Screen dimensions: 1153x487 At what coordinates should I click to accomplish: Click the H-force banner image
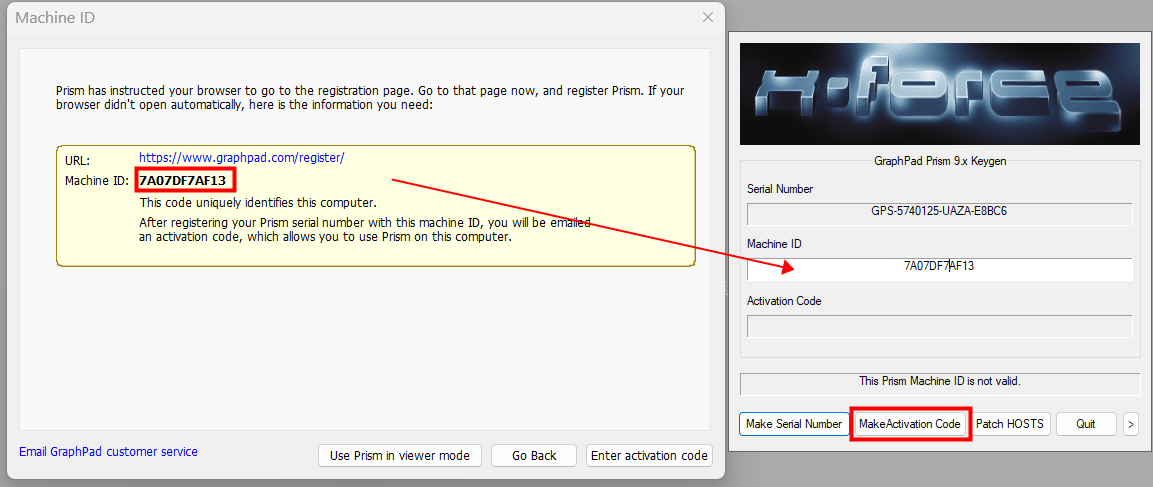pyautogui.click(x=939, y=94)
